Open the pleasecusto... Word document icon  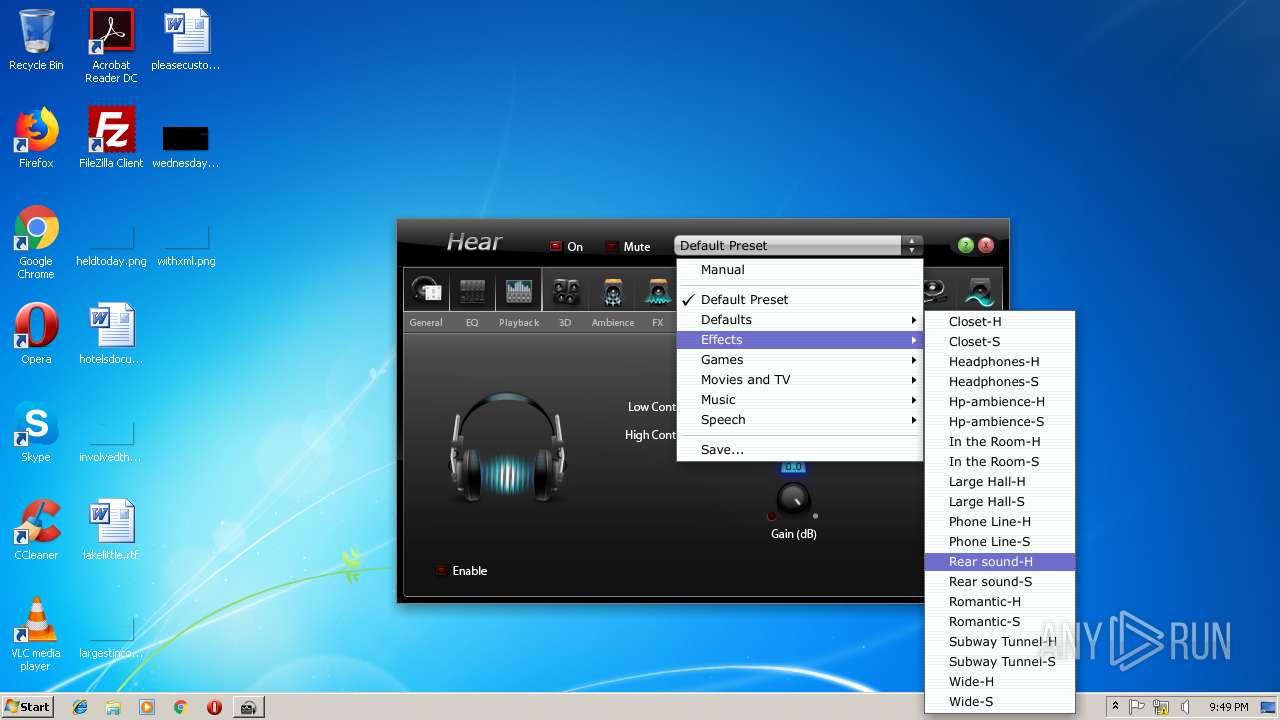tap(186, 40)
